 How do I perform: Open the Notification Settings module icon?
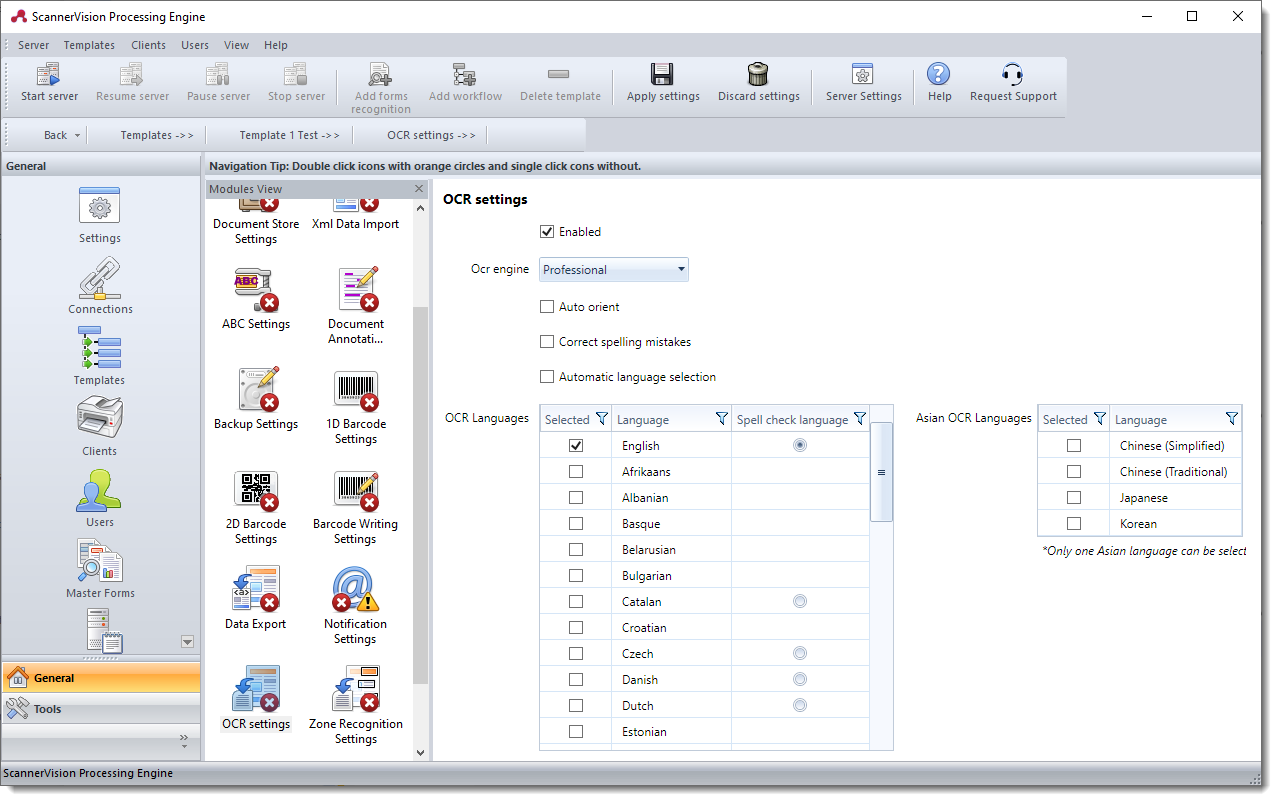[355, 590]
